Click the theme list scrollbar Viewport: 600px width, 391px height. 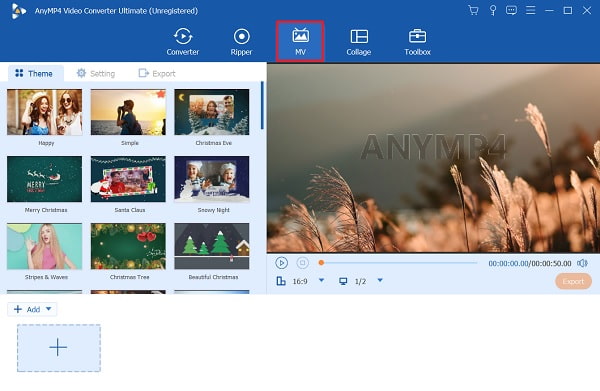click(x=262, y=105)
